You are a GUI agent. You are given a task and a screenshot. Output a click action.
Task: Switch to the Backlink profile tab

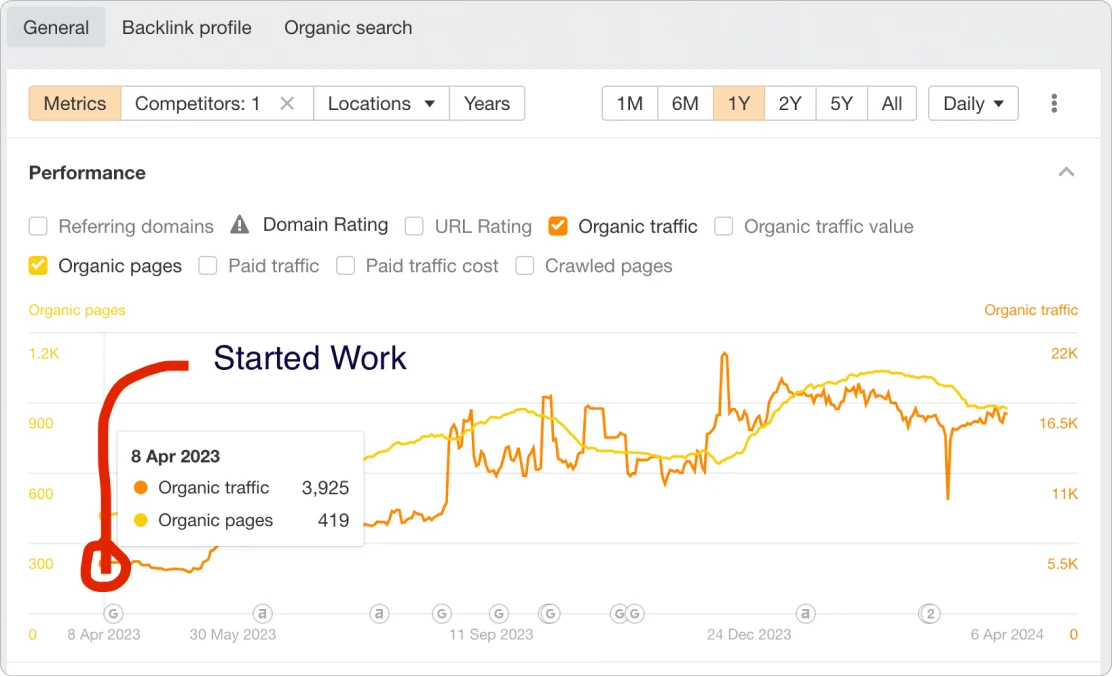pos(186,27)
